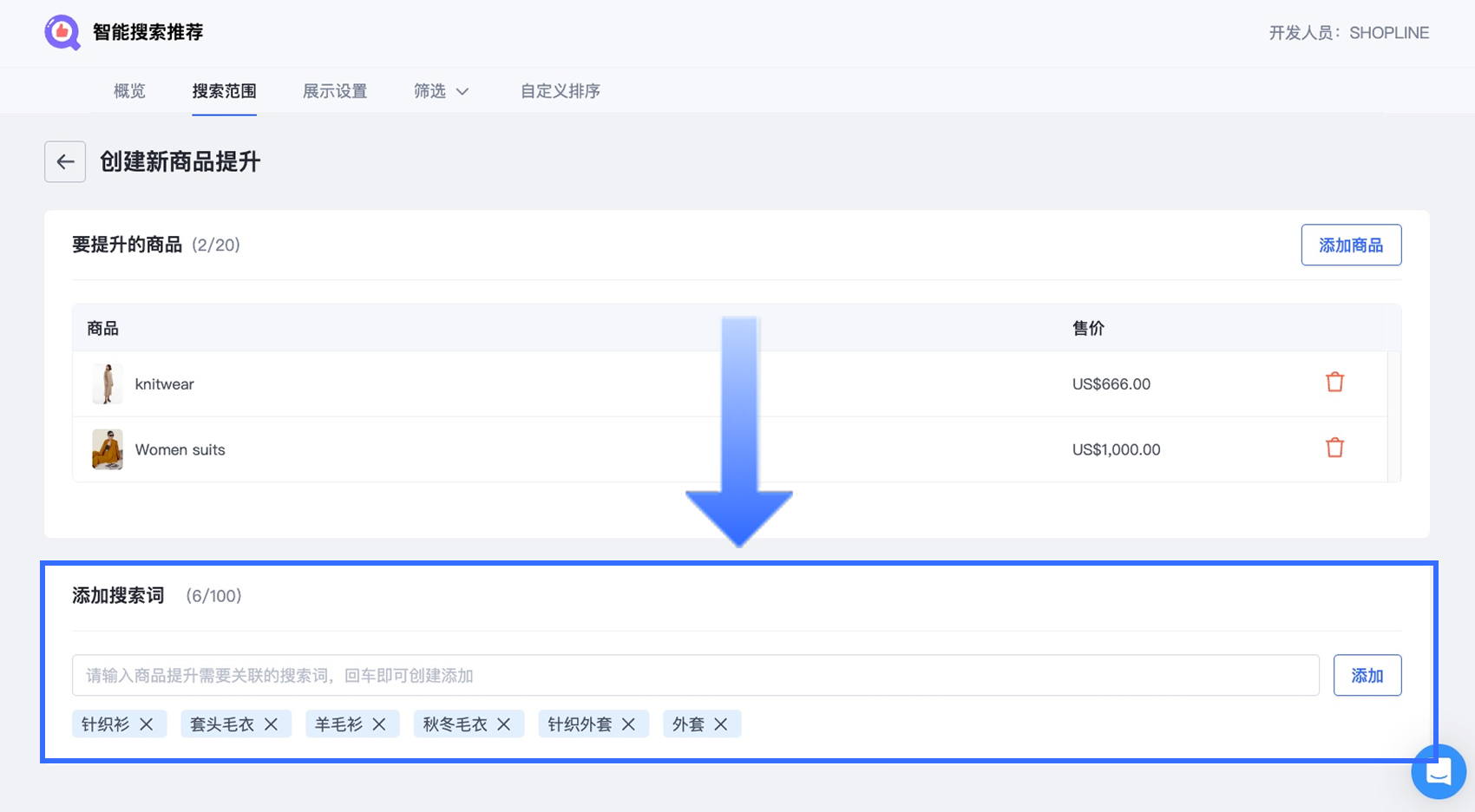Remove the 针织衫 search term tag
The width and height of the screenshot is (1475, 812).
(x=147, y=724)
